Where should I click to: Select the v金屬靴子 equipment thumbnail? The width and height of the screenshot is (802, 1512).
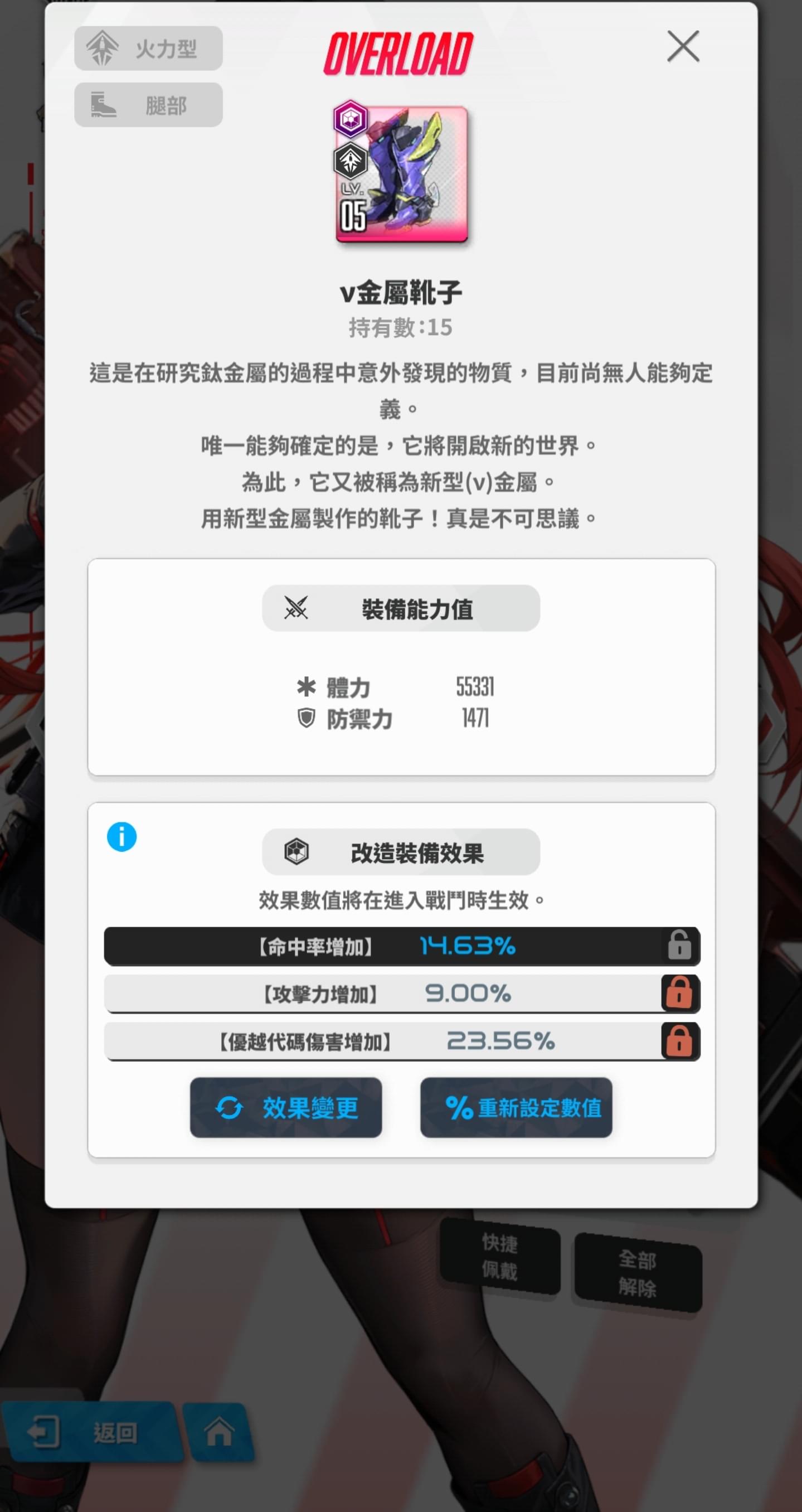tap(401, 174)
